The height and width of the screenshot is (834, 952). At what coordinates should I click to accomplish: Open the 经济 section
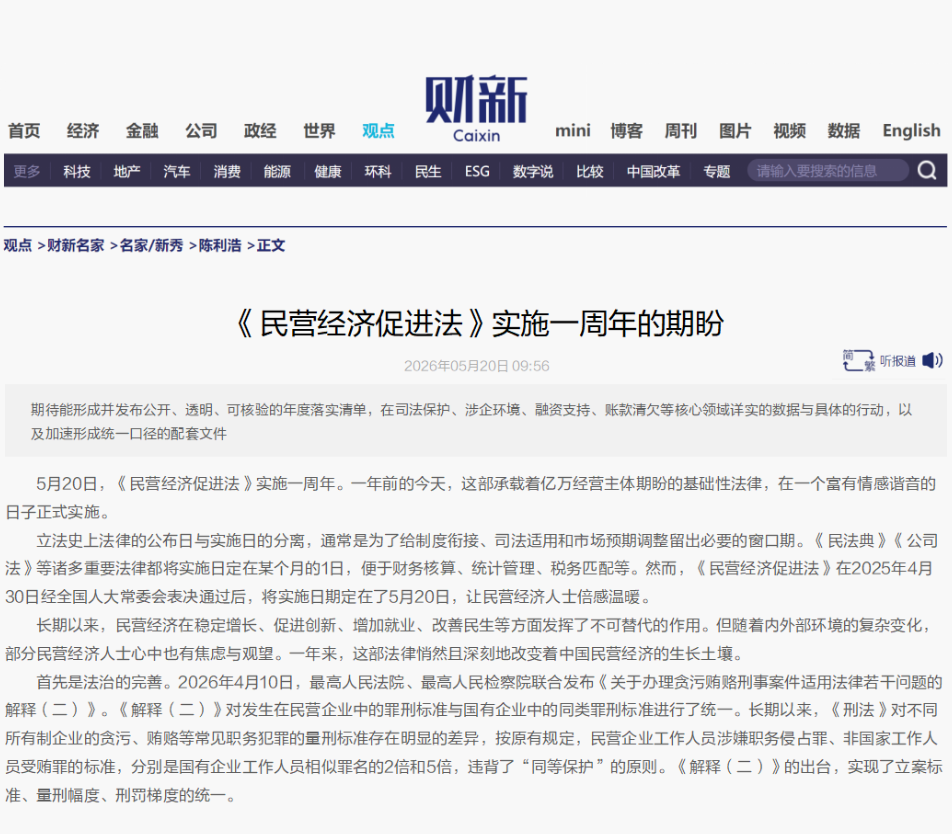[83, 131]
